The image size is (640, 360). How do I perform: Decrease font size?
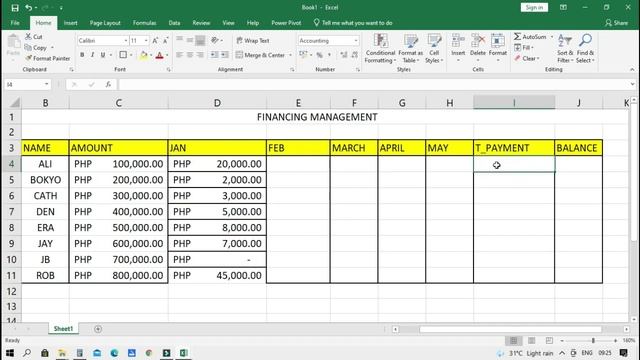coord(165,40)
